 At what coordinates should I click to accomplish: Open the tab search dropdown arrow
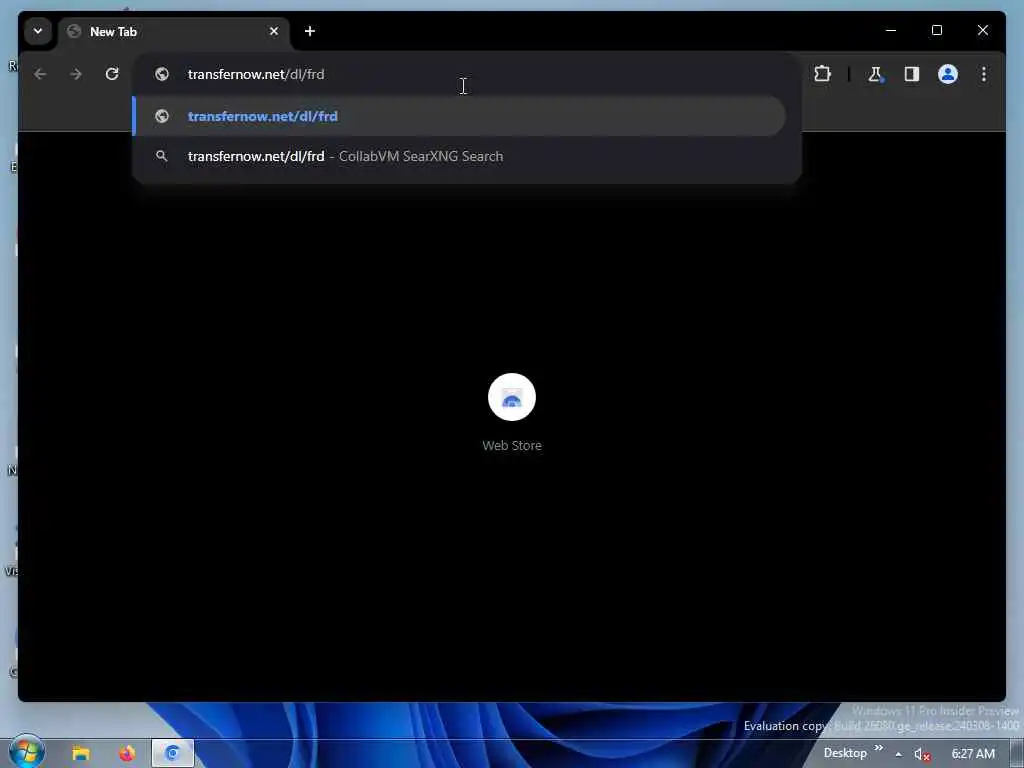(38, 31)
